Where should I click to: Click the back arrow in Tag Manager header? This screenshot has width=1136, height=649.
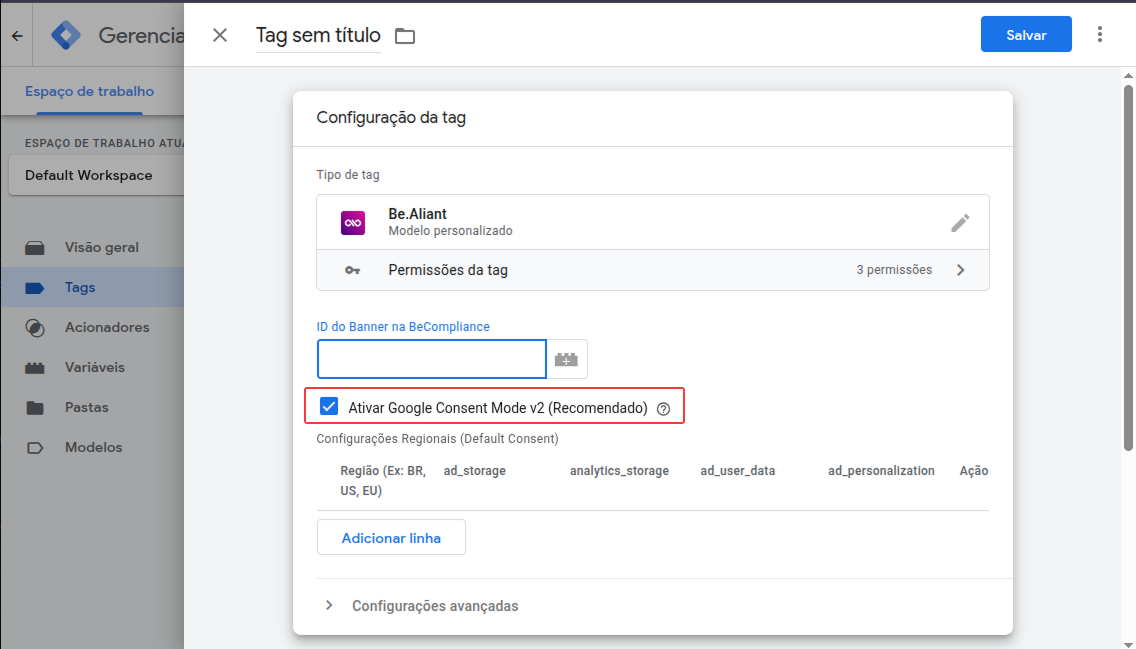(x=17, y=36)
